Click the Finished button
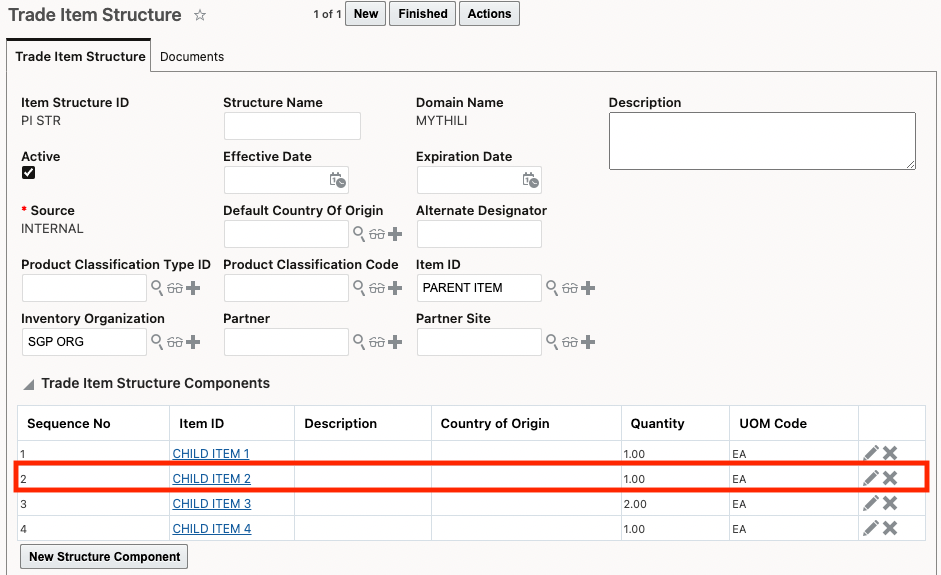The image size is (941, 575). point(422,14)
